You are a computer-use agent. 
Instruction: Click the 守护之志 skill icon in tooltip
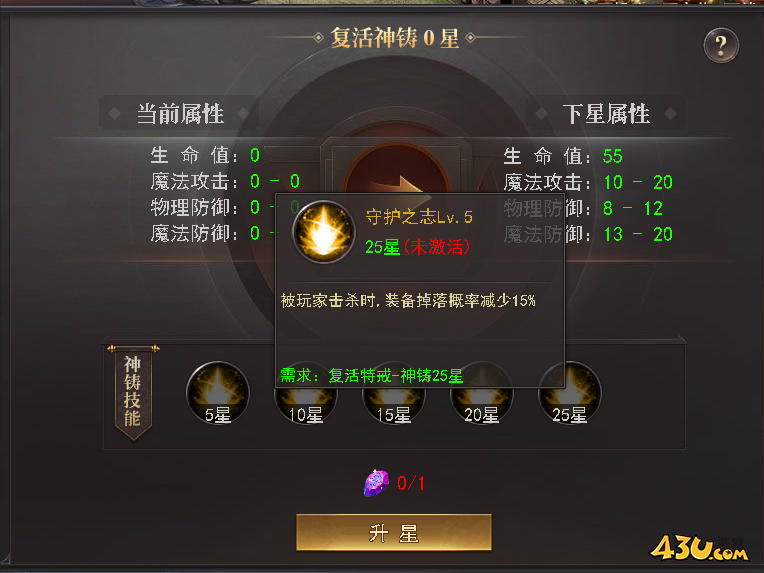click(324, 232)
